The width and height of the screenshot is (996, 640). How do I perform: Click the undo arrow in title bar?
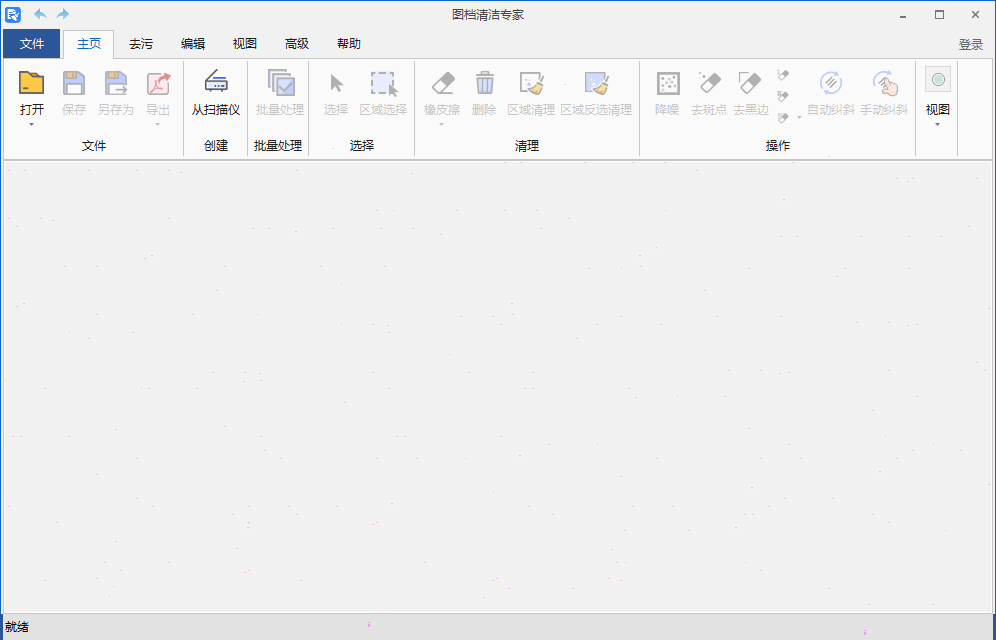click(x=40, y=14)
